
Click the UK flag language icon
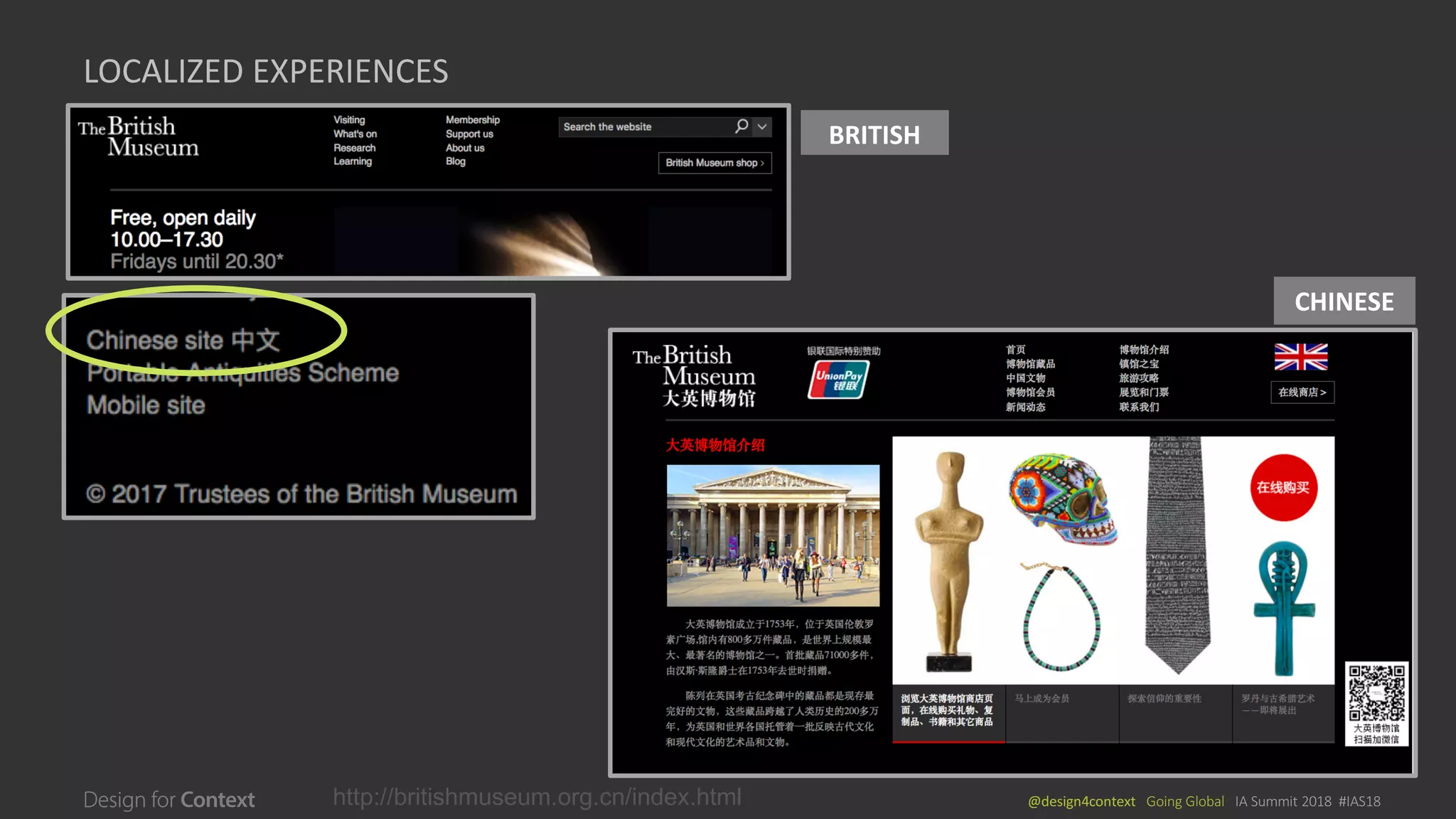click(x=1300, y=357)
